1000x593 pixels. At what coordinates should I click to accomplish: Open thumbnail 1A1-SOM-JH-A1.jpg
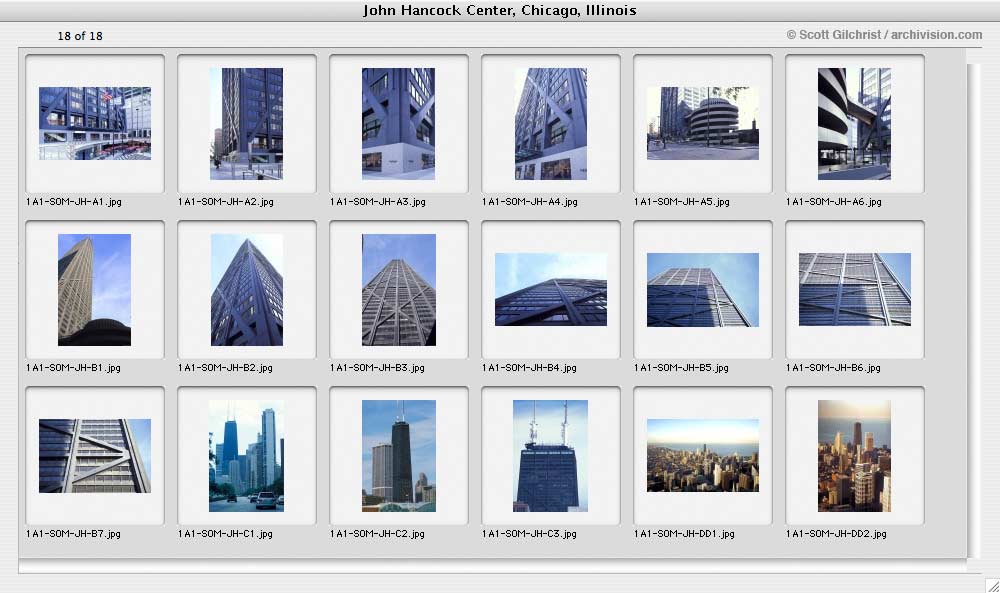pyautogui.click(x=95, y=124)
